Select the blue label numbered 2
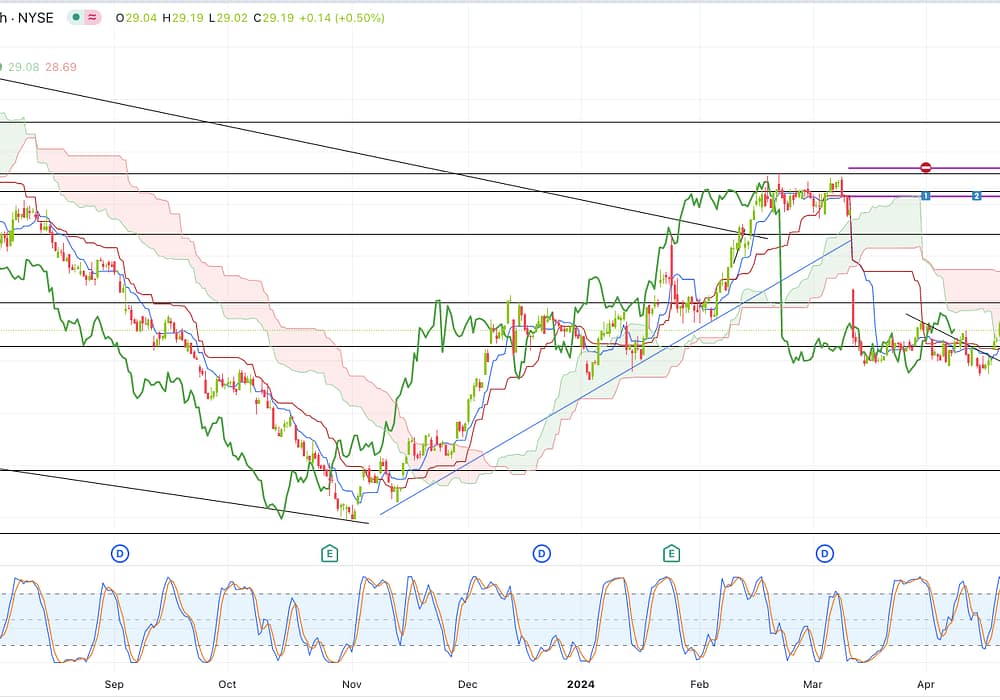The image size is (1000, 700). 976,195
